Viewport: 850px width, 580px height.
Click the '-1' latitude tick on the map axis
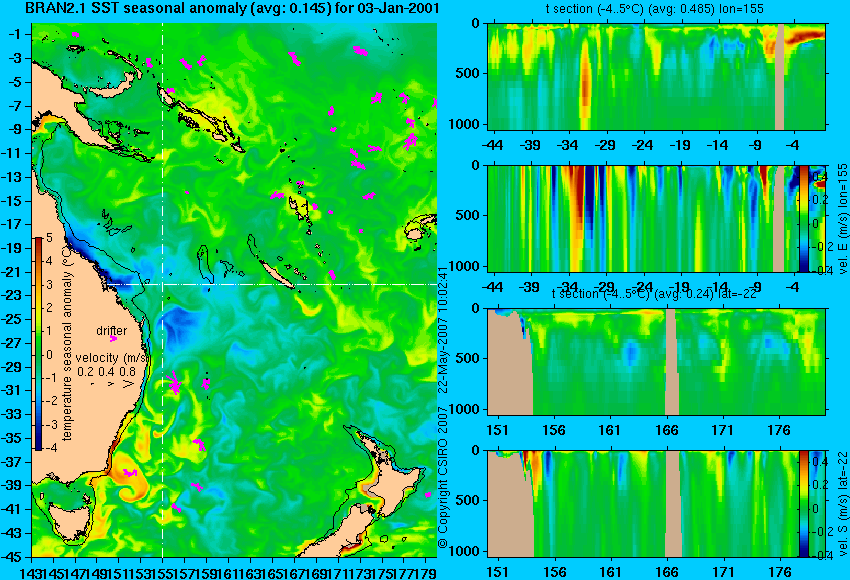15,35
